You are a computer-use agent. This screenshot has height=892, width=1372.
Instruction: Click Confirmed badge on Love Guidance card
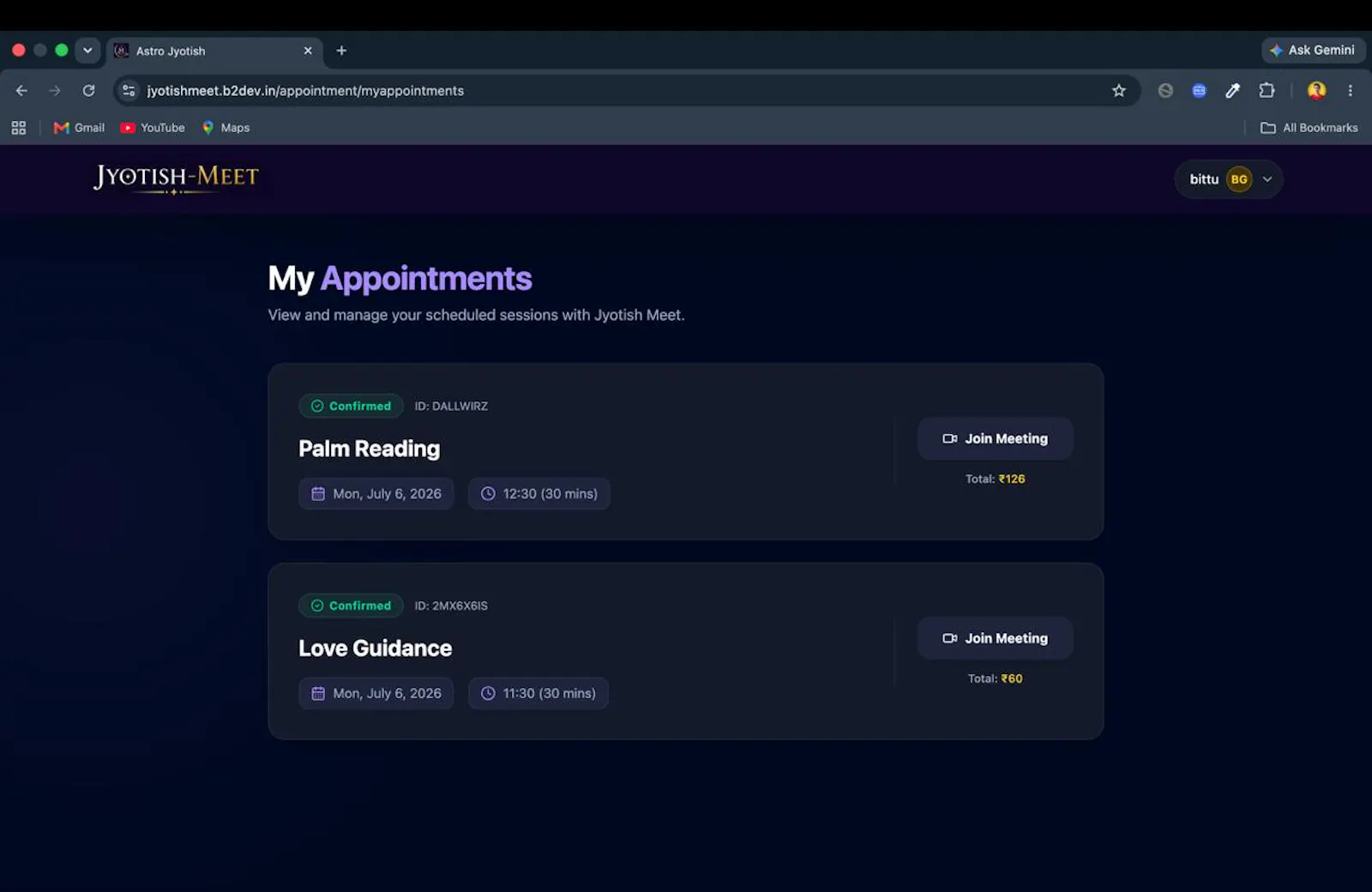(351, 606)
